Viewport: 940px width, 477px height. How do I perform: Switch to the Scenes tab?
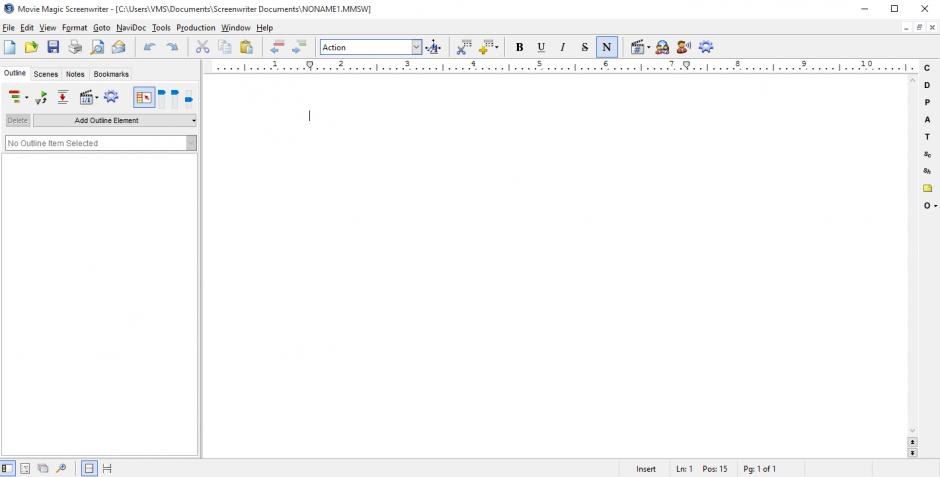pyautogui.click(x=46, y=74)
